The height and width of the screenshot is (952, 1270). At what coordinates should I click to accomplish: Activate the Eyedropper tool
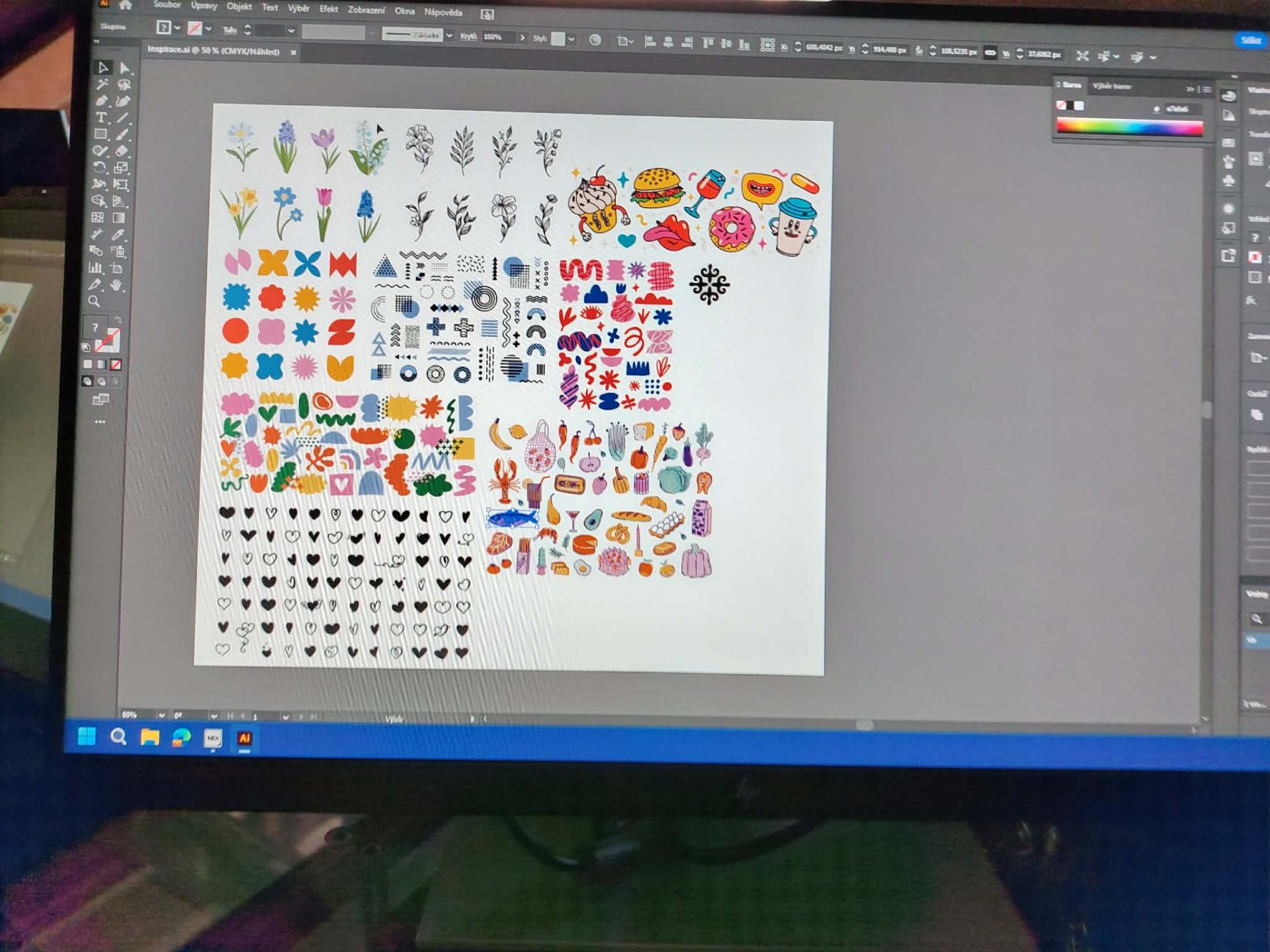click(x=118, y=235)
